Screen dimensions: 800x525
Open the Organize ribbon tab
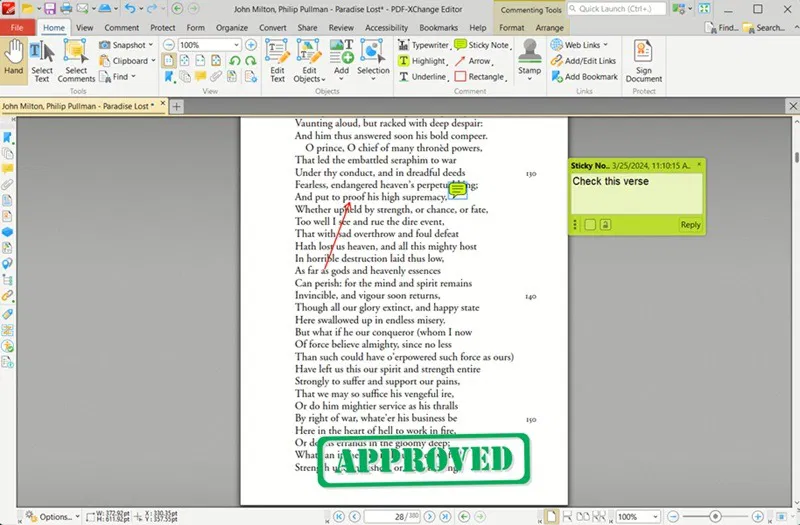pyautogui.click(x=232, y=28)
